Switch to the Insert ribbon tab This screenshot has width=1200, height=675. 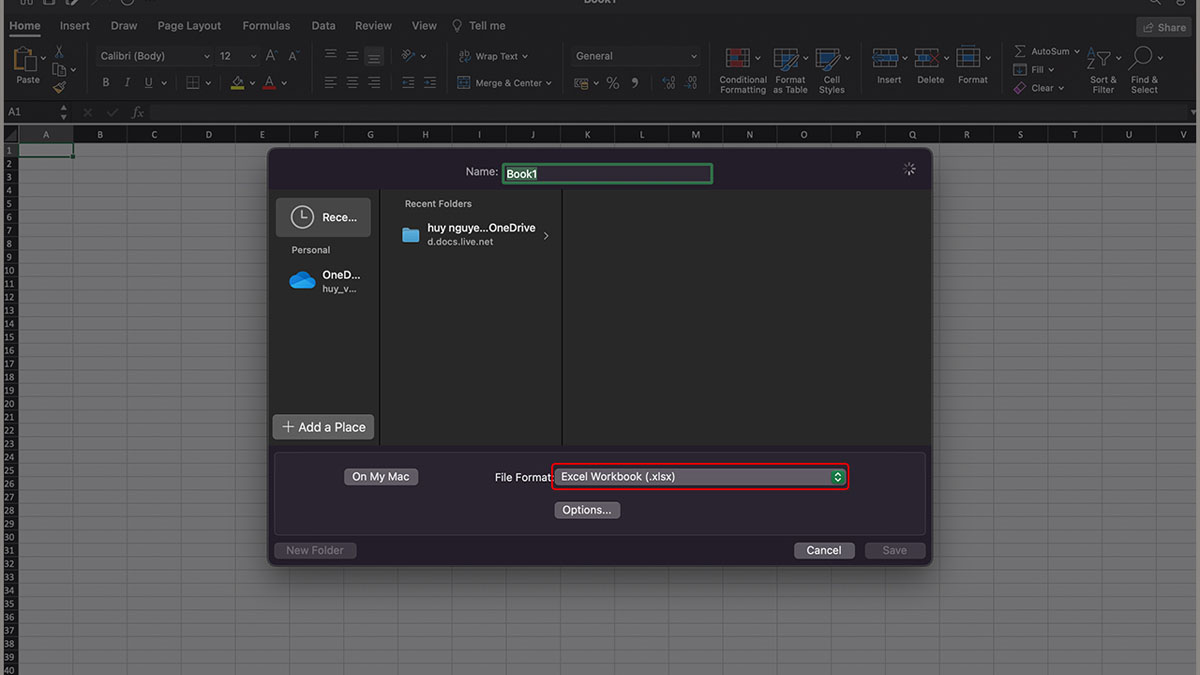coord(75,25)
